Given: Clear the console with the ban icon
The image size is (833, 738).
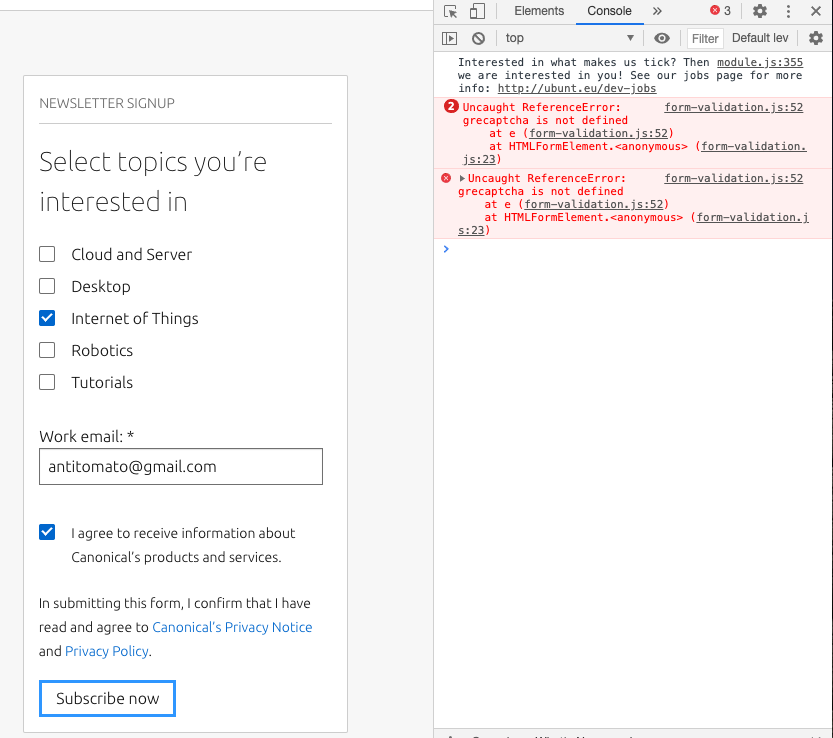Looking at the screenshot, I should tap(479, 38).
